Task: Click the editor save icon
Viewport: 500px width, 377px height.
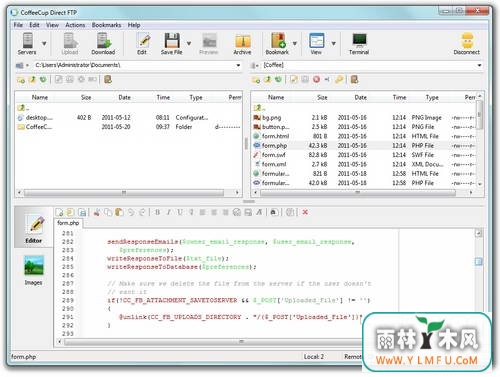Action: tap(82, 212)
